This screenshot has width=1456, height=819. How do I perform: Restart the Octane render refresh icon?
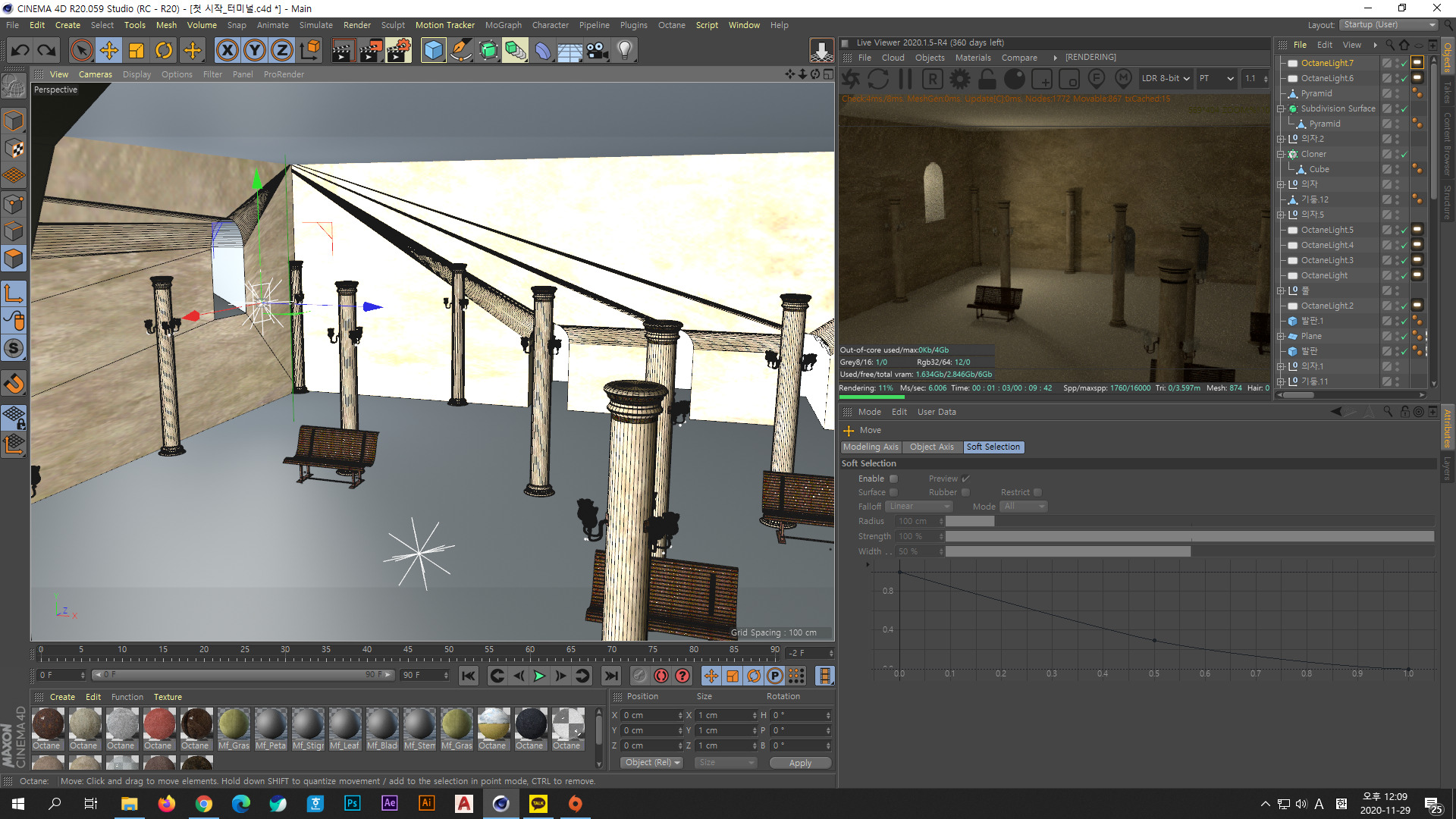(878, 79)
